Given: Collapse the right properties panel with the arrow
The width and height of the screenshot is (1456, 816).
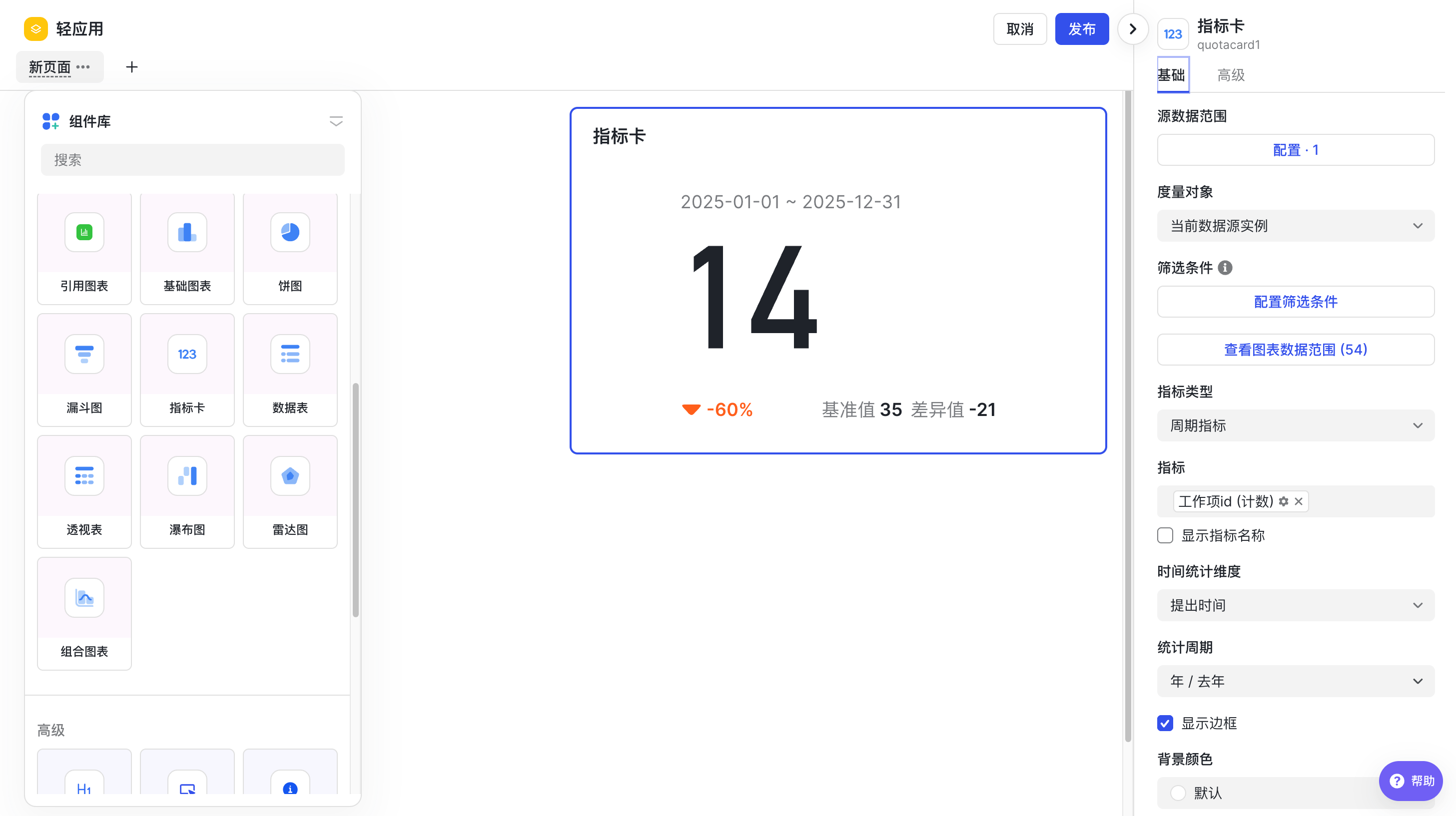Looking at the screenshot, I should point(1132,29).
